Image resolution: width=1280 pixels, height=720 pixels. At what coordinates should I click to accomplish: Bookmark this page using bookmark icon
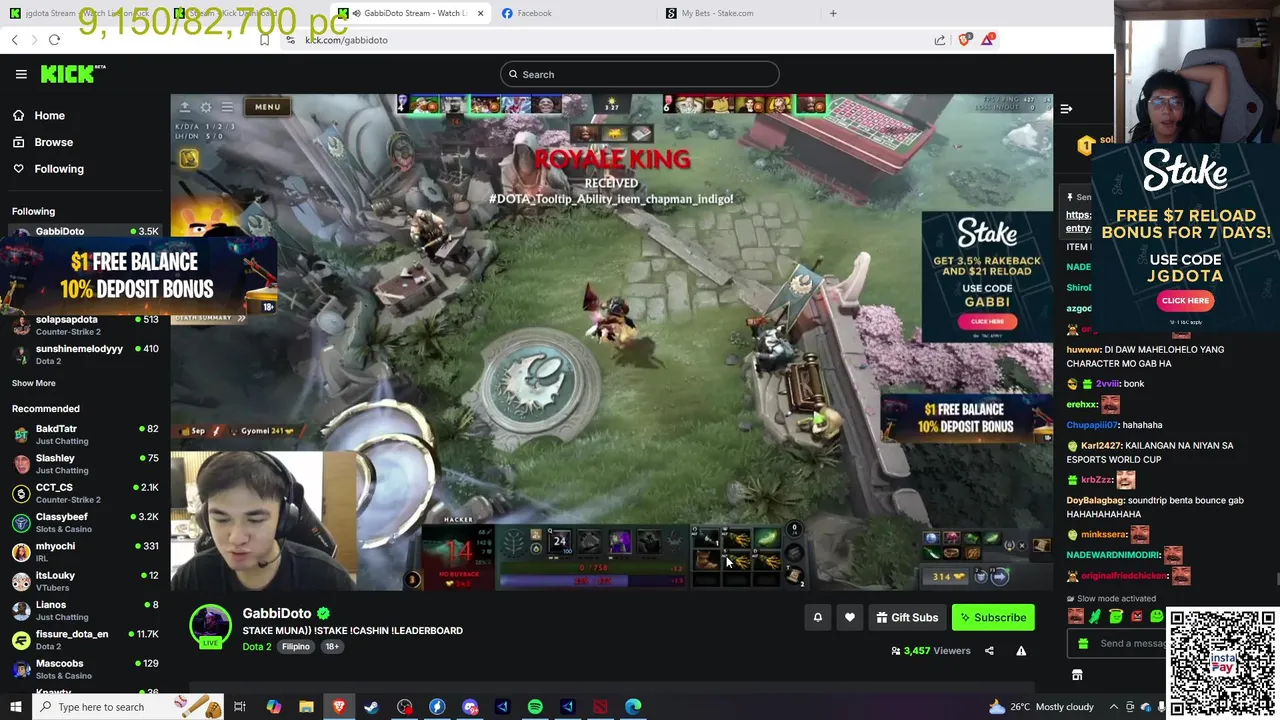tap(264, 40)
